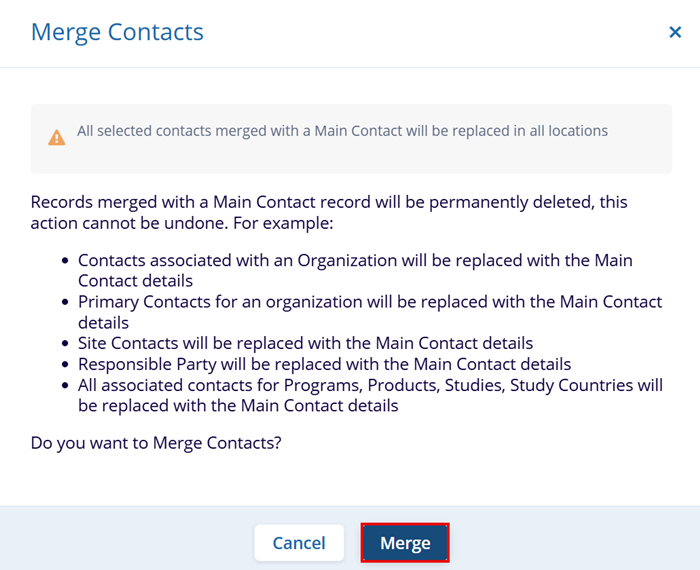
Task: Select the 'Contacts associated with an Organization' bullet text
Action: click(355, 261)
